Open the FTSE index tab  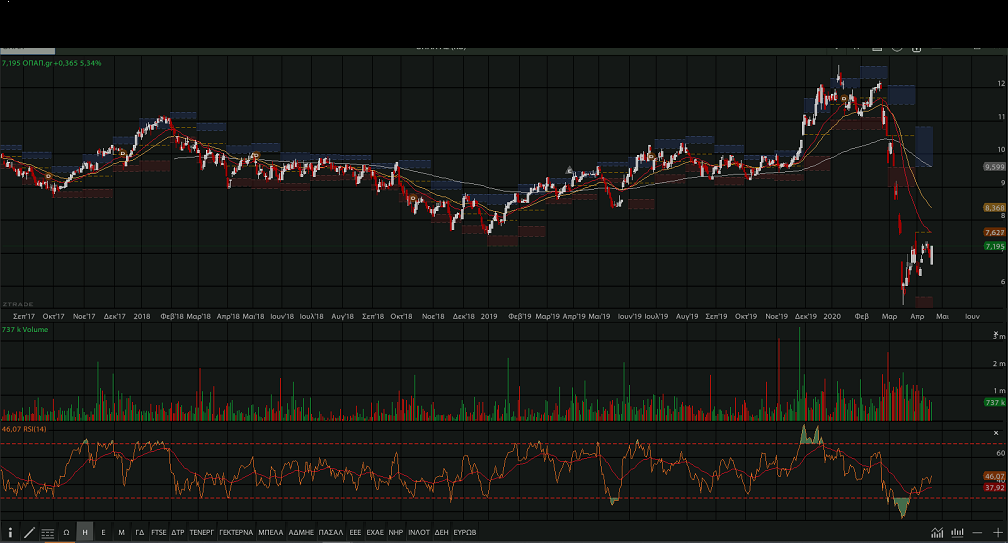pos(159,532)
